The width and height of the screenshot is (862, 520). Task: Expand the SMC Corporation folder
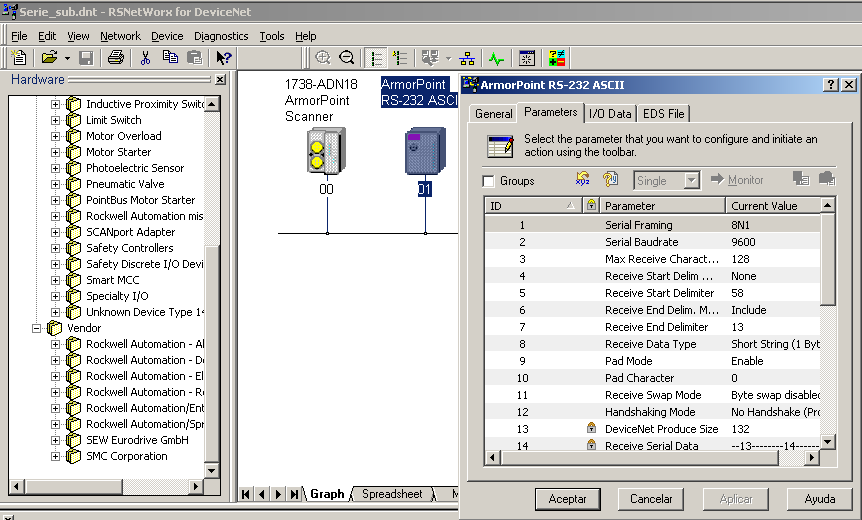(x=55, y=456)
